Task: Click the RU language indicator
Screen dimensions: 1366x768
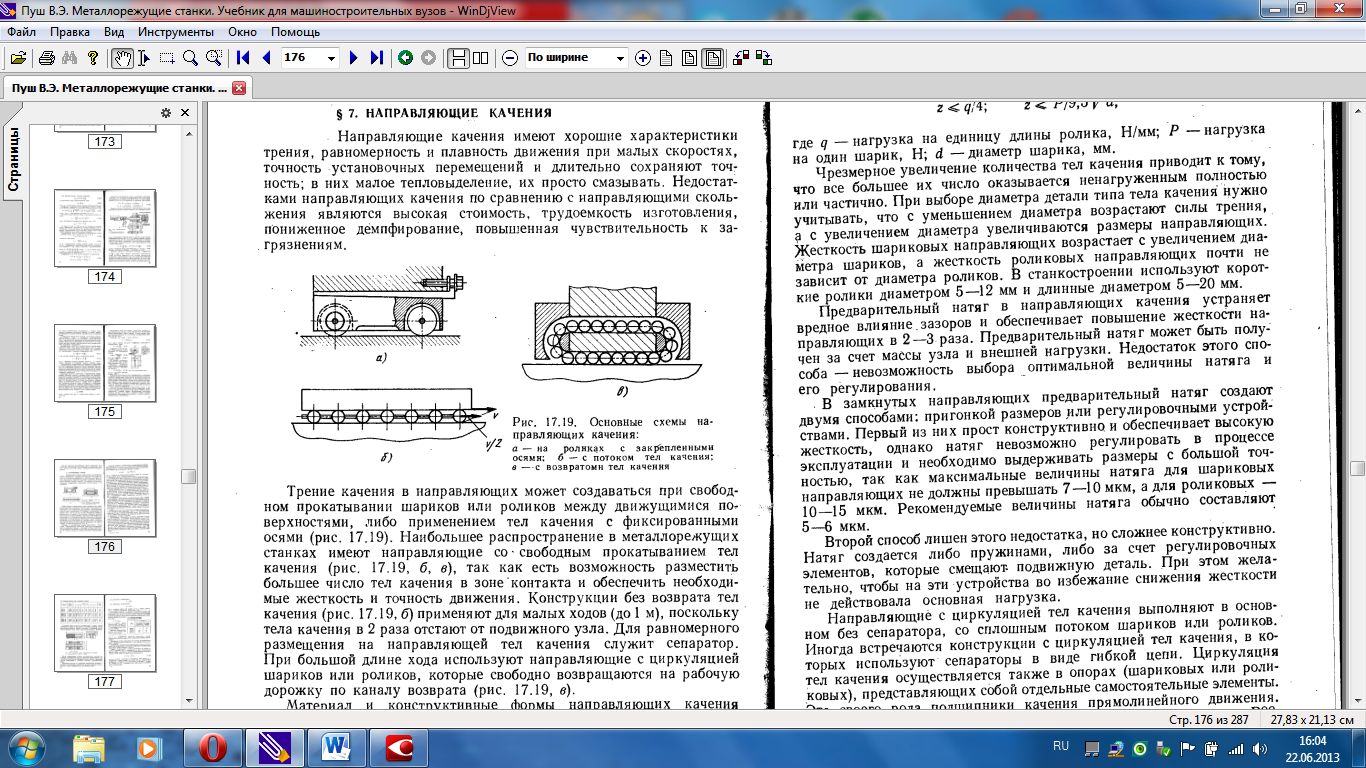Action: (1062, 746)
